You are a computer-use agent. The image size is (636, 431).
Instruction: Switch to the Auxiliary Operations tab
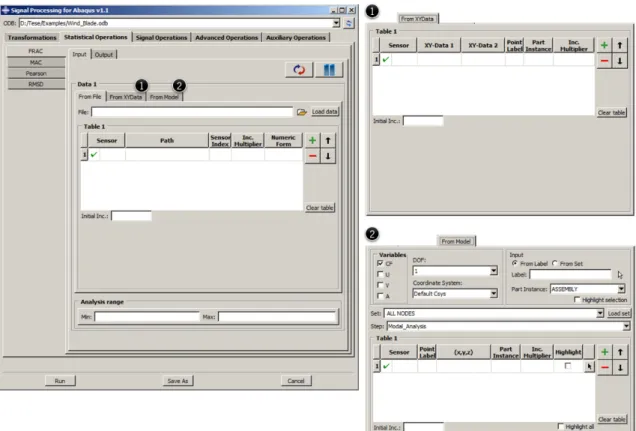point(296,38)
